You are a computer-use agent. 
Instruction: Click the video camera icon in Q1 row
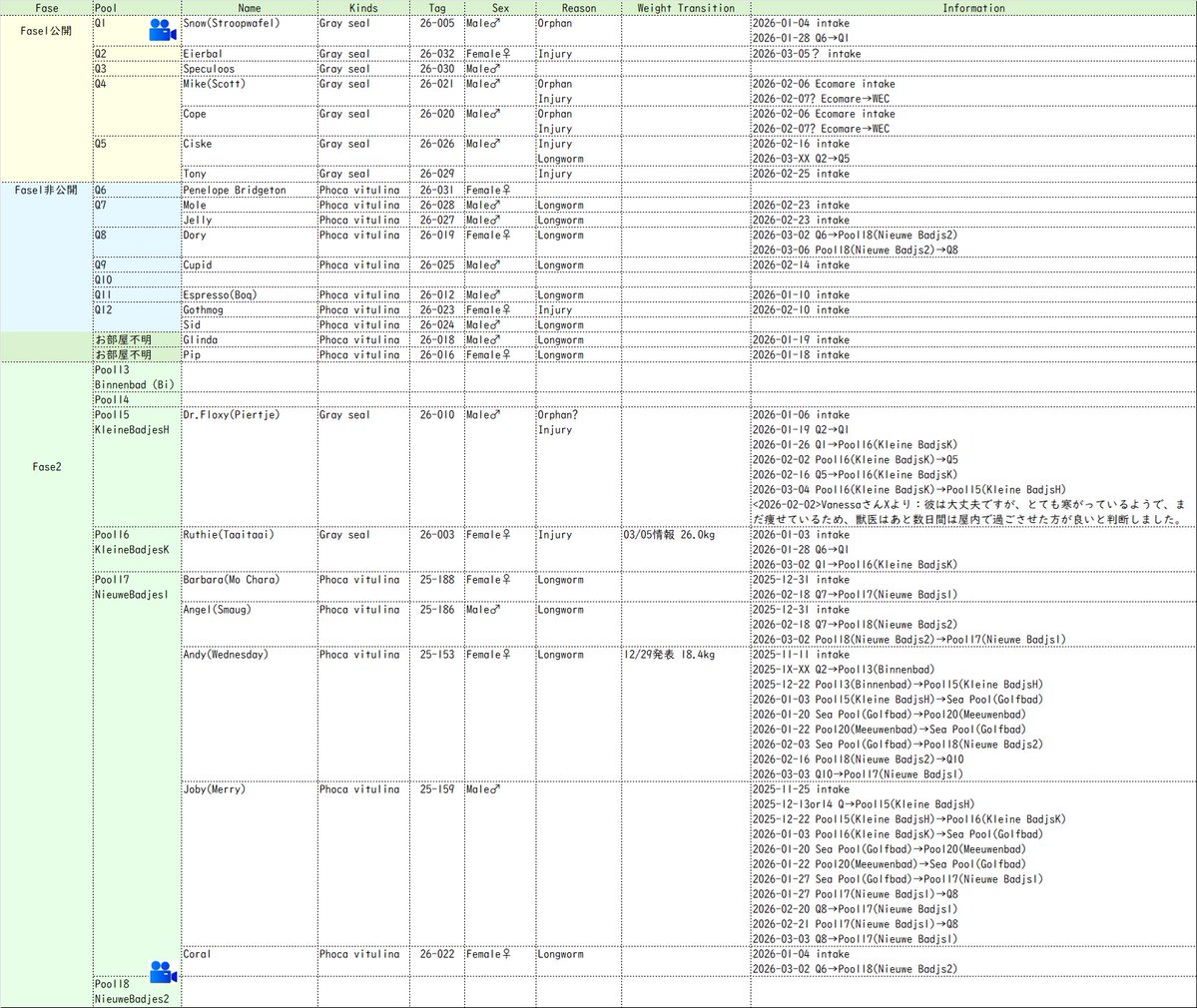click(163, 30)
